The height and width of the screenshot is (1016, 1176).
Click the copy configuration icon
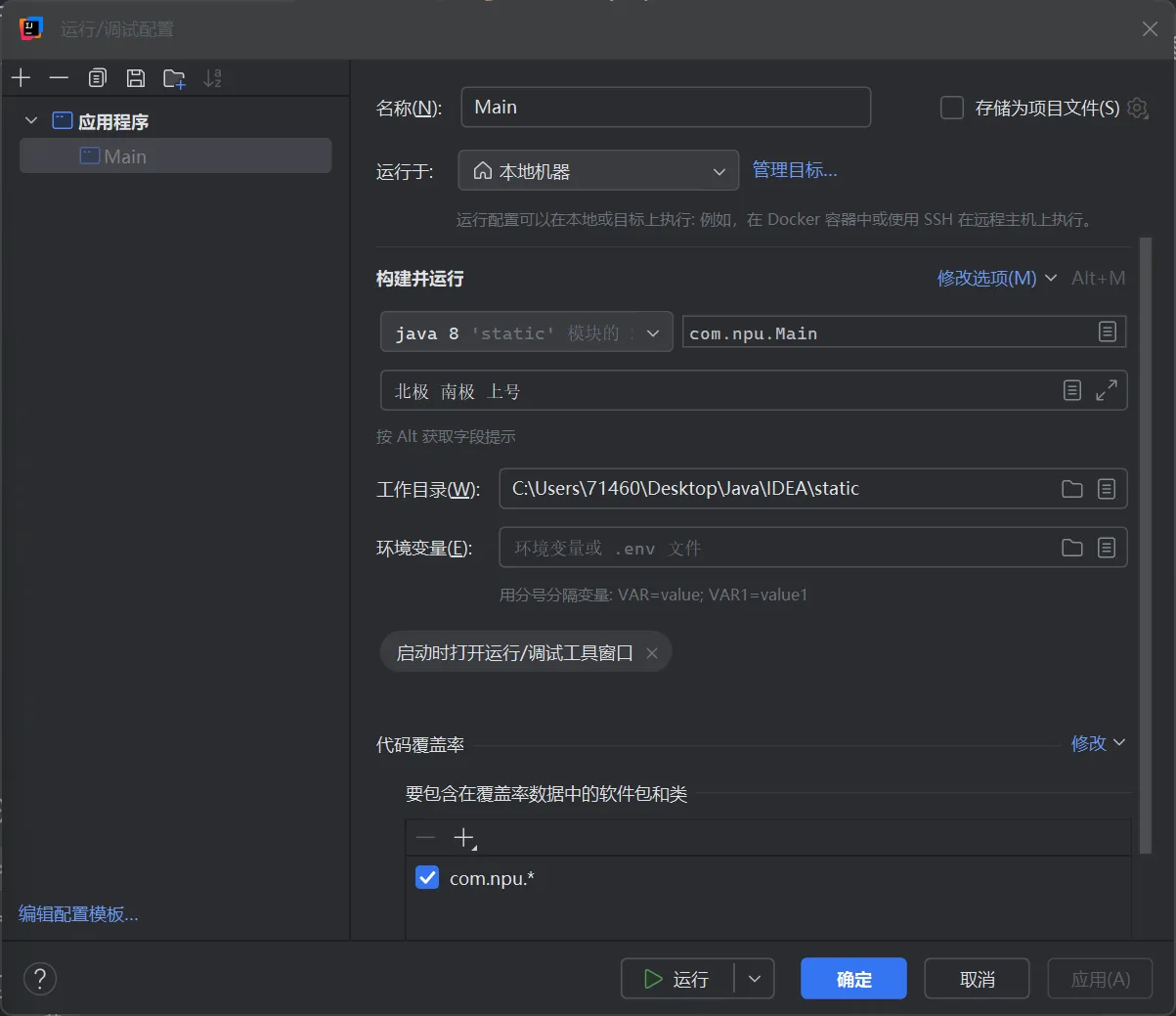97,78
